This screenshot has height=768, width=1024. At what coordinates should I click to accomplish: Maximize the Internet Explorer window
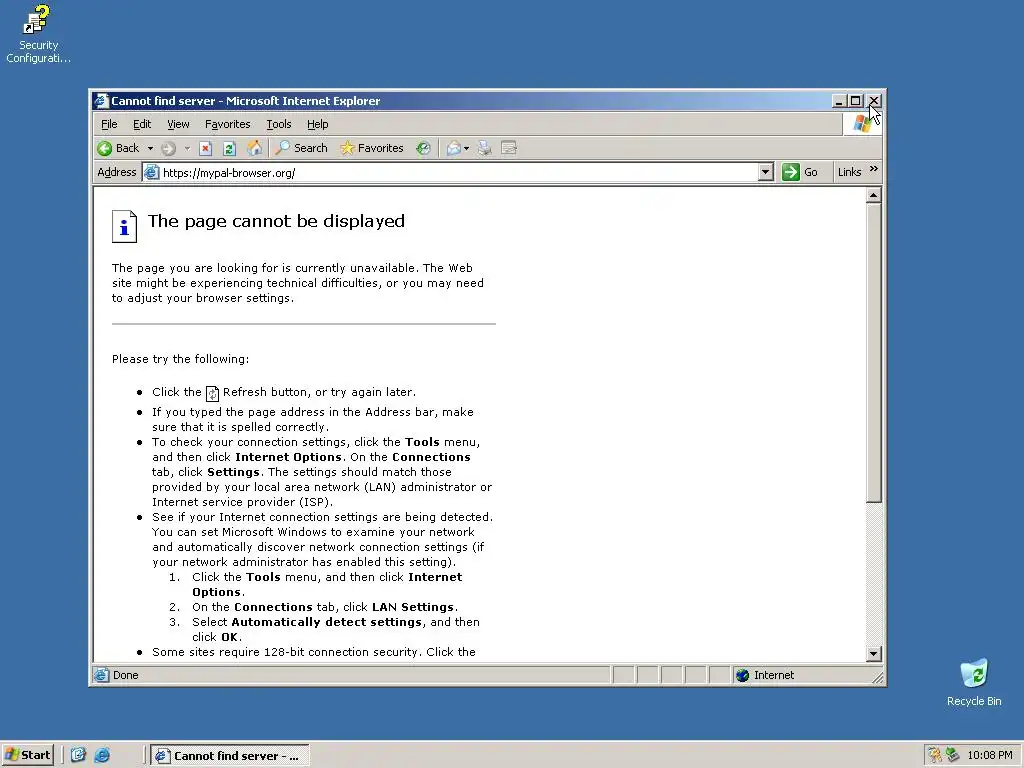[856, 101]
